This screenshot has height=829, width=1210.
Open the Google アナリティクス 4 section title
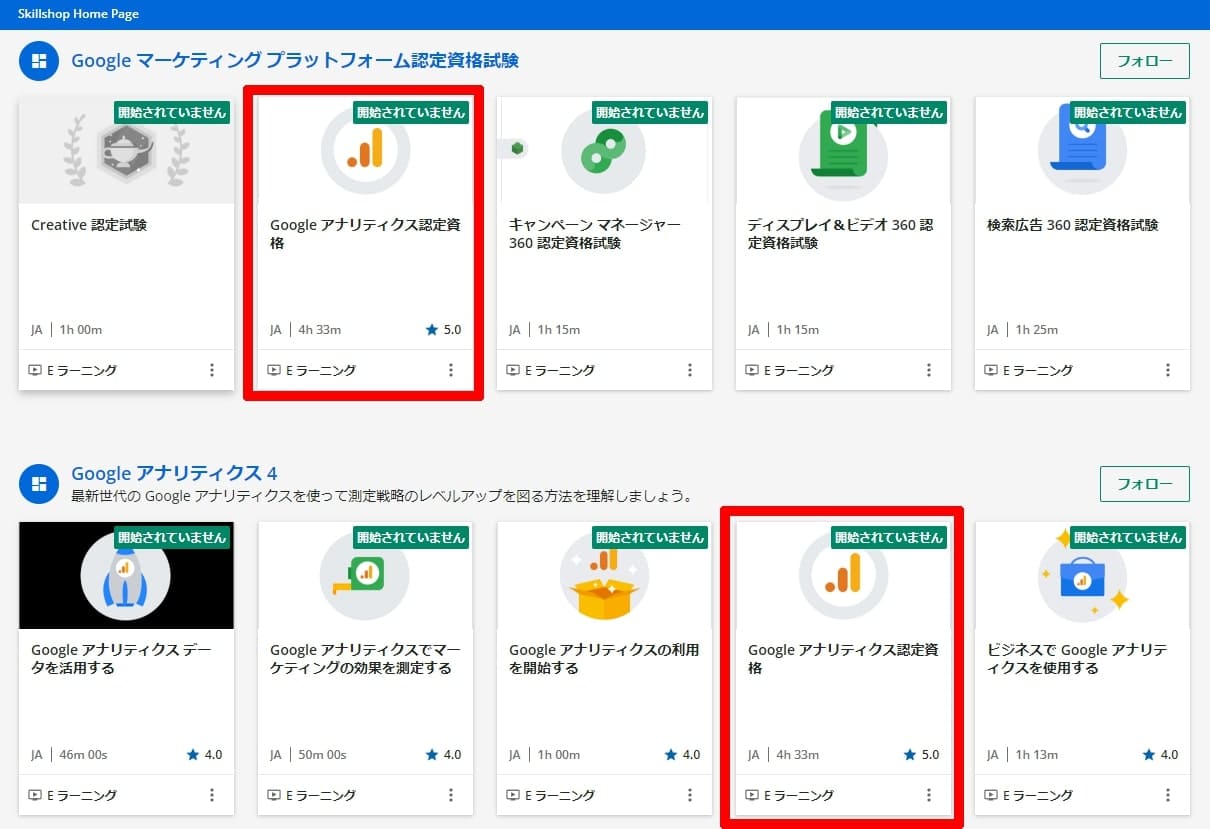pos(174,473)
